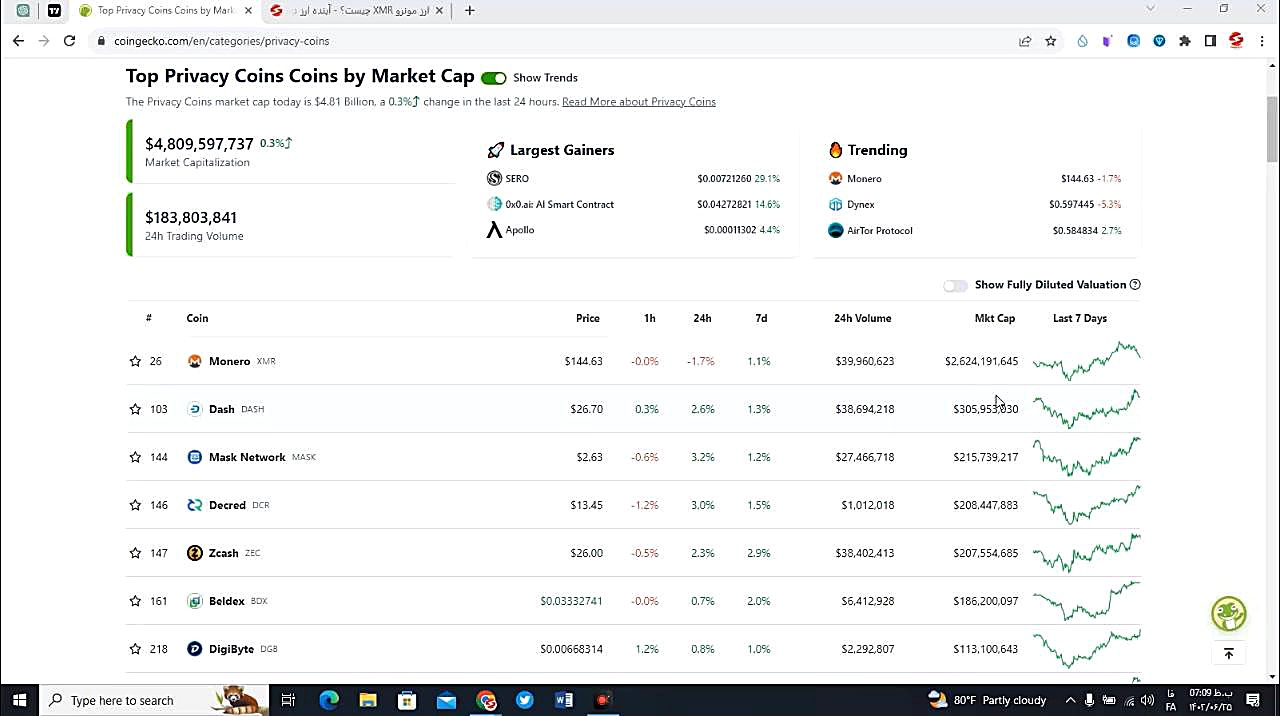
Task: Click SERO logo in Largest Gainers
Action: coord(494,178)
